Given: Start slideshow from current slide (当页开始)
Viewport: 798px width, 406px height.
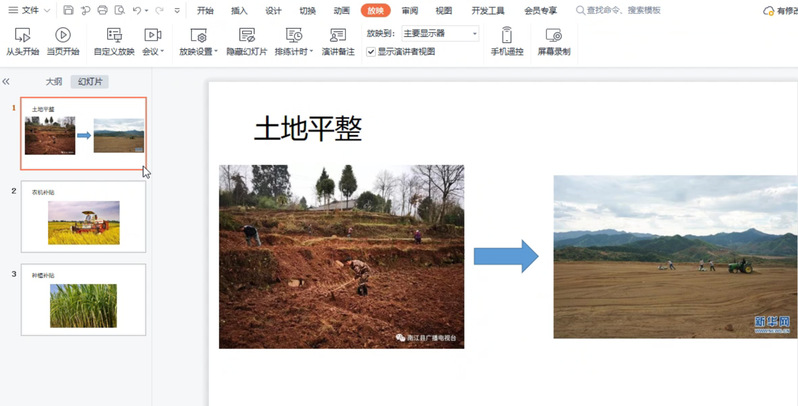Looking at the screenshot, I should coord(62,40).
